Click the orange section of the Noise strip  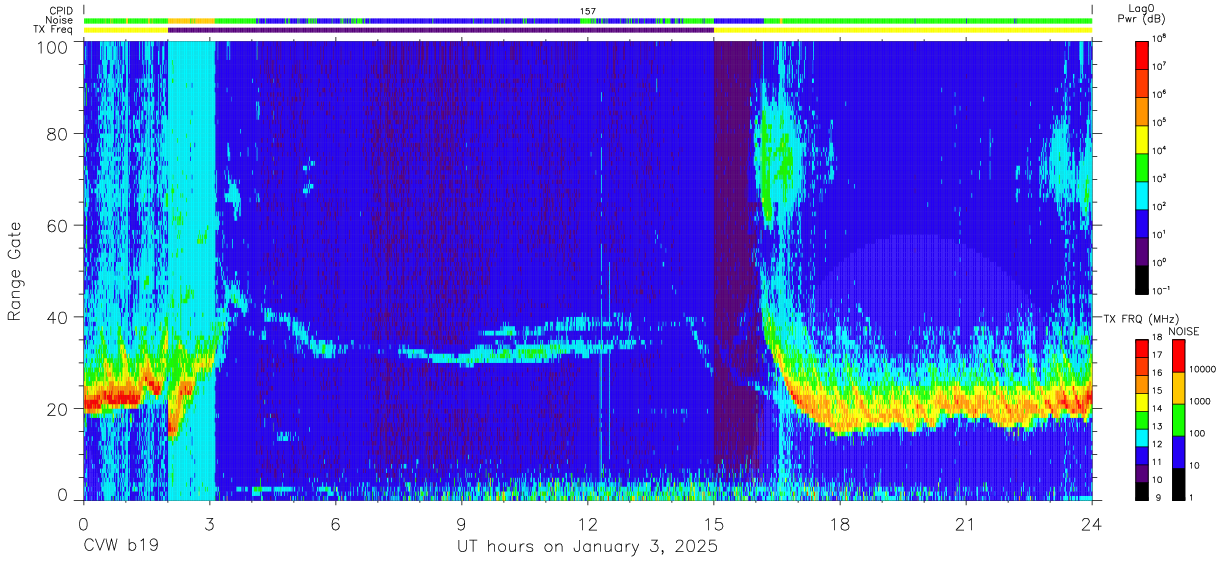[x=191, y=20]
